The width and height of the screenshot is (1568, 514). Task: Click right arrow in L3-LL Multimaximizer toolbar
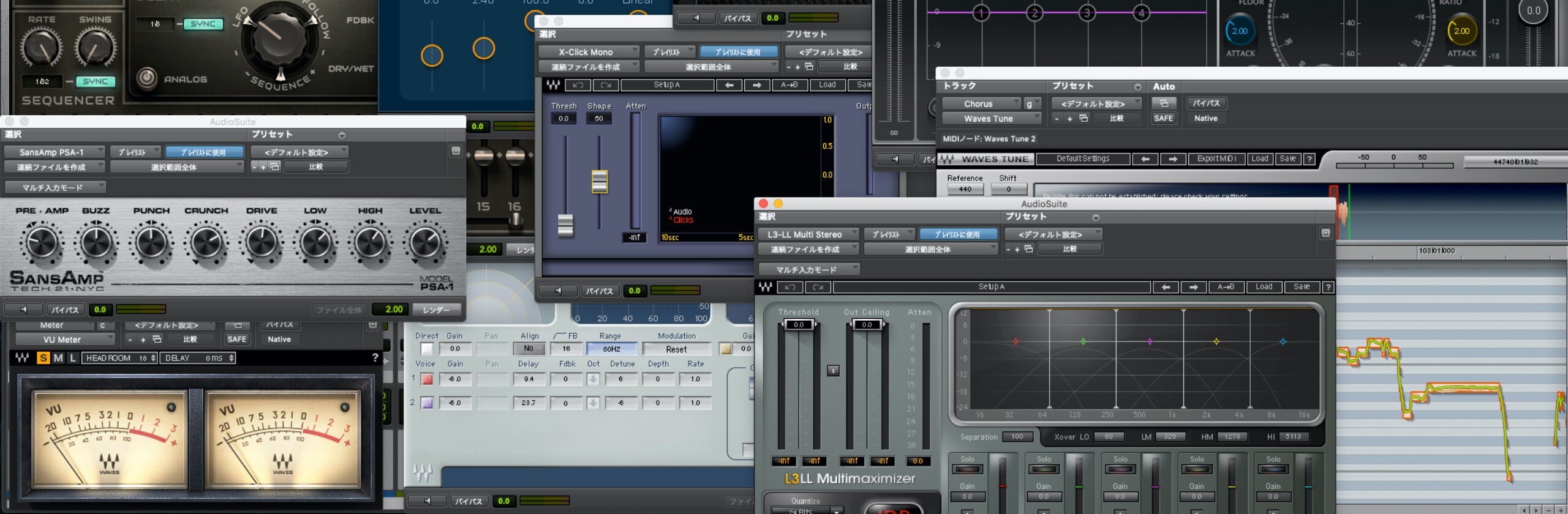click(x=1194, y=287)
